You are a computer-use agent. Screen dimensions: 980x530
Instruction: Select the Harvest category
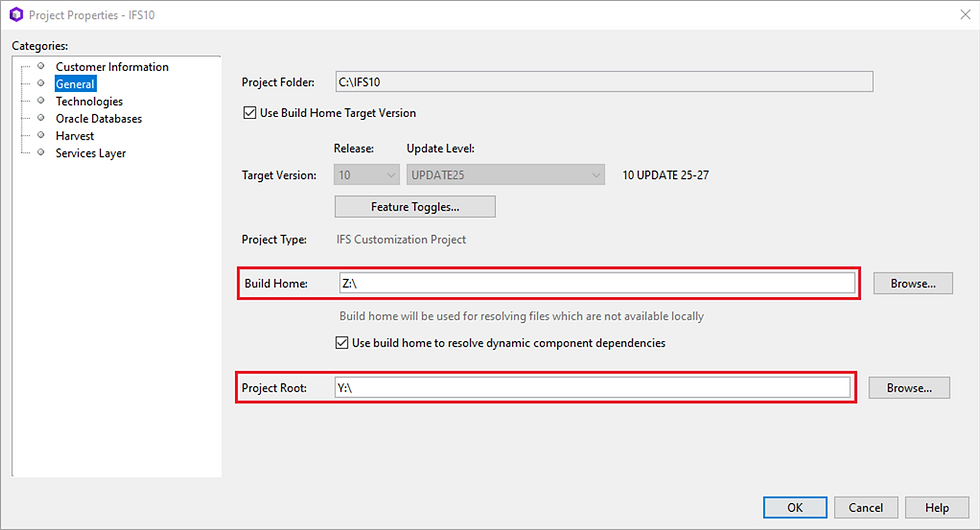pos(74,136)
